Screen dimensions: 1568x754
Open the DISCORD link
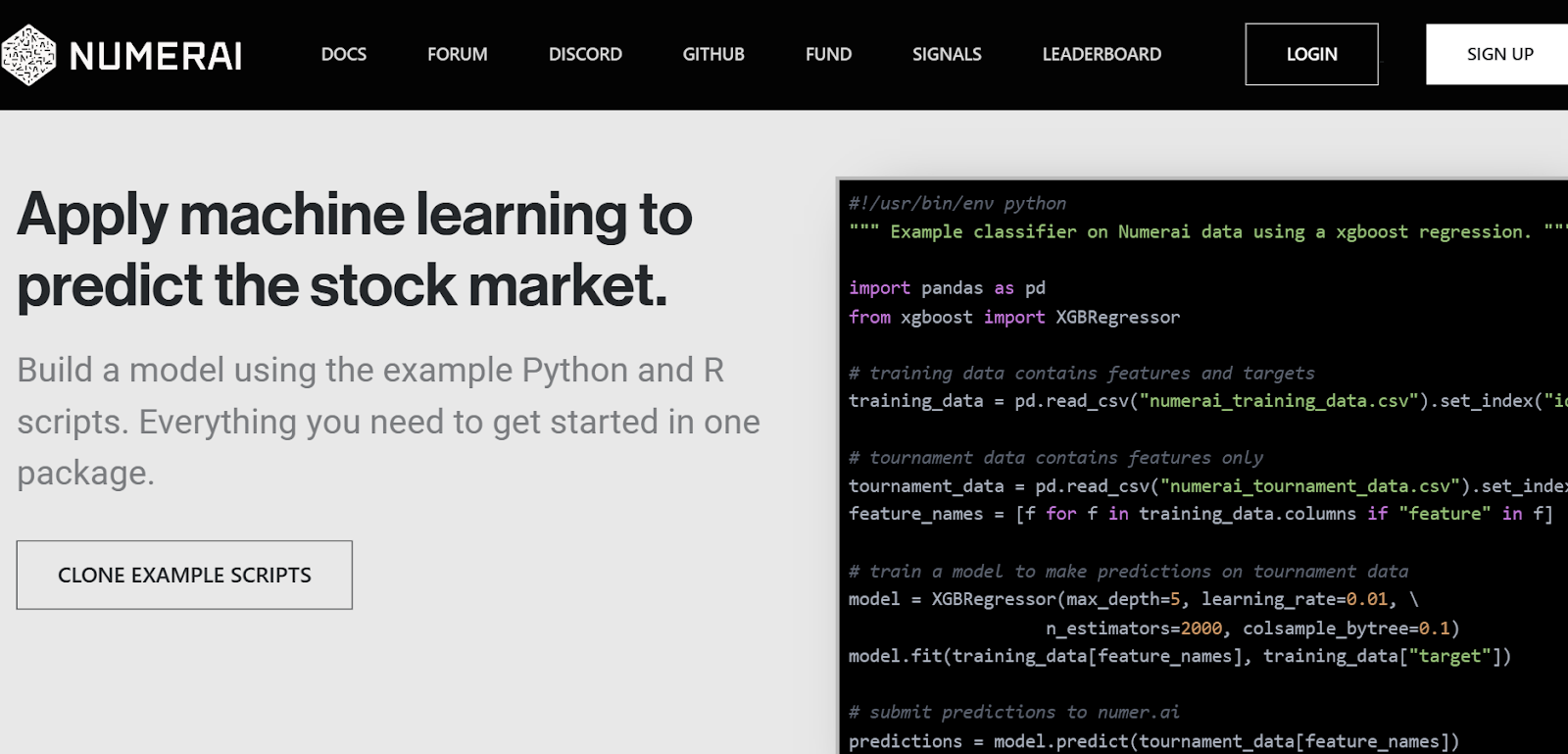[585, 55]
